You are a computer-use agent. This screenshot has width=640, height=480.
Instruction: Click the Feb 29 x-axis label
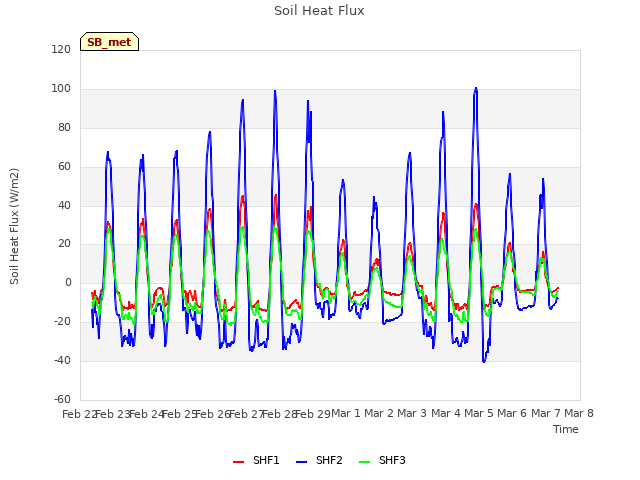(x=313, y=414)
